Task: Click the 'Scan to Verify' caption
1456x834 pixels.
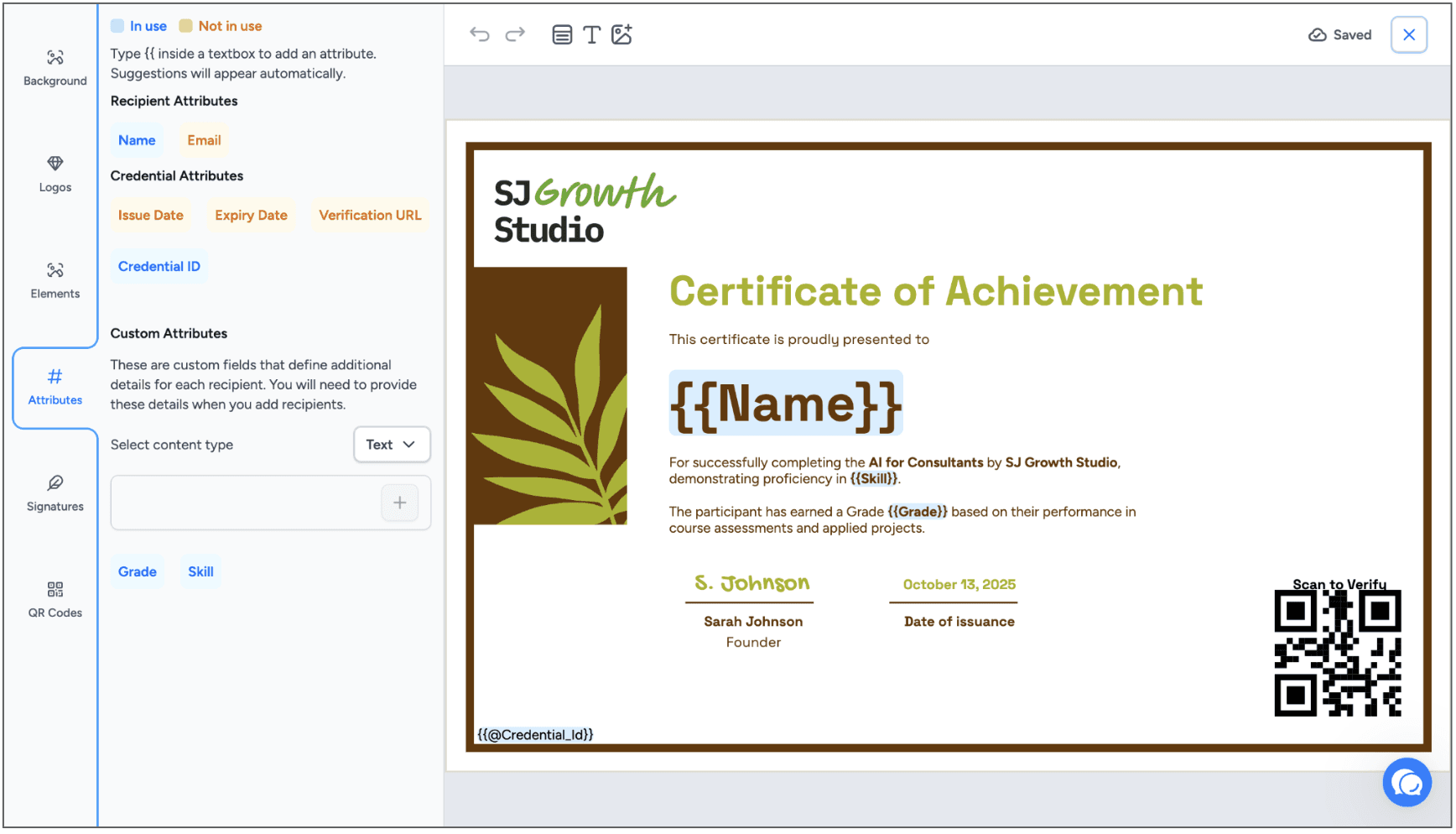Action: (x=1339, y=584)
